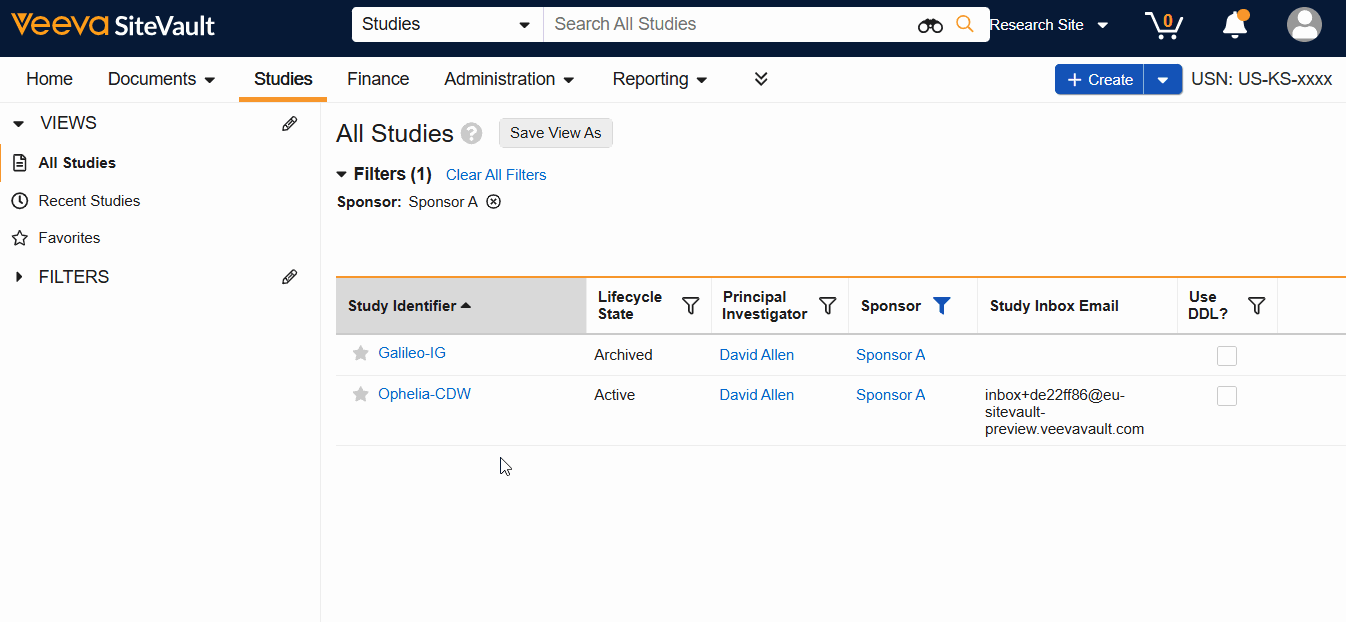The image size is (1346, 622).
Task: Open the Administration menu
Action: [x=509, y=79]
